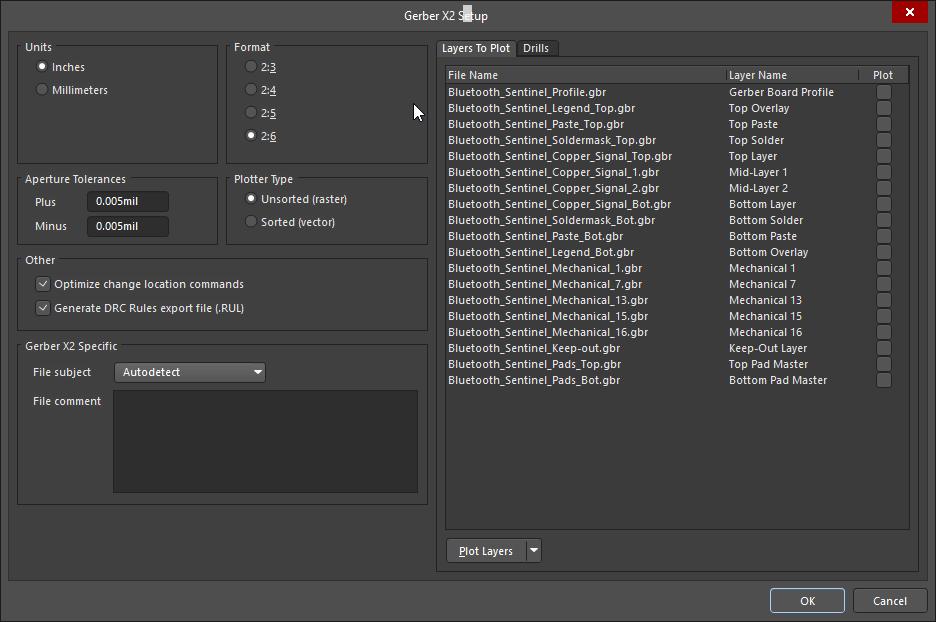Click the Plus aperture tolerance field
The image size is (936, 622).
(128, 201)
